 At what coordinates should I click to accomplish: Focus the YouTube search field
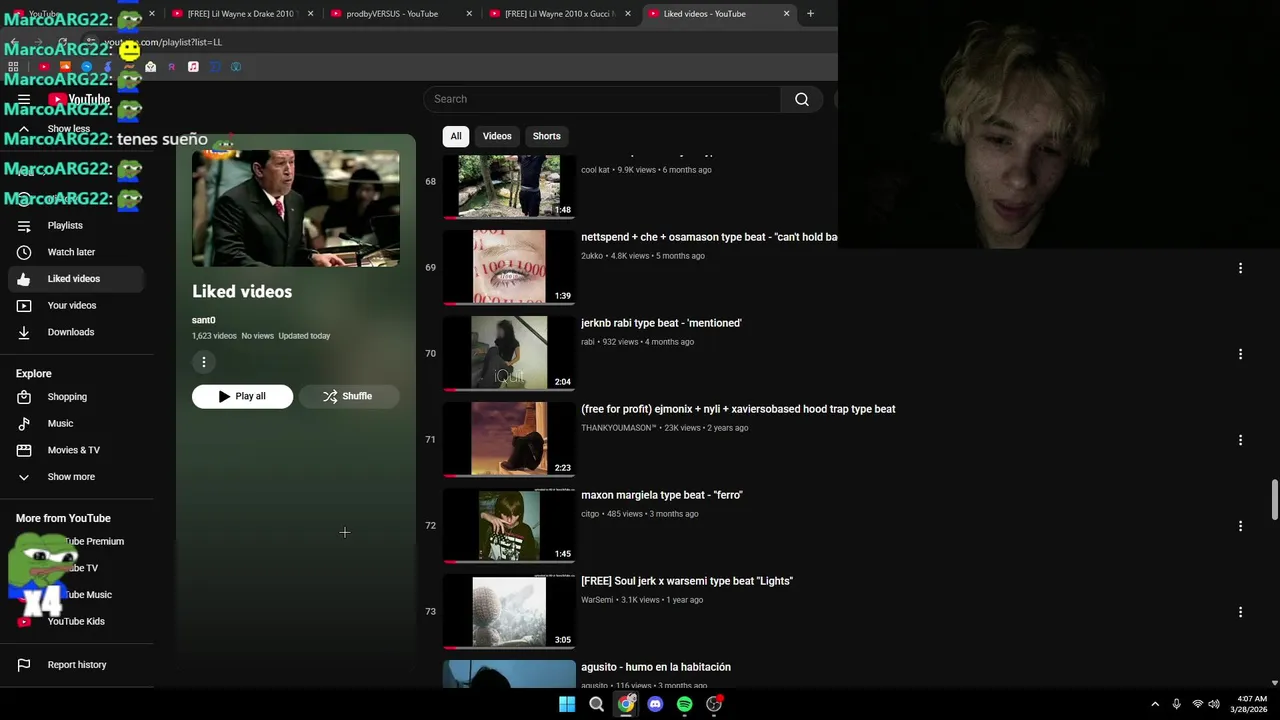tap(602, 99)
